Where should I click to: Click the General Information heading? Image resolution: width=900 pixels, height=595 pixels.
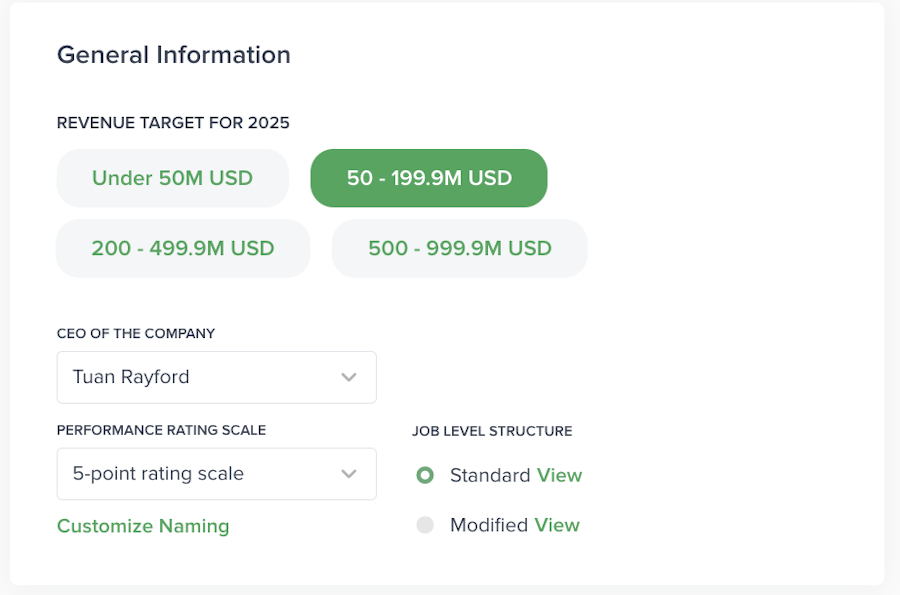tap(174, 54)
